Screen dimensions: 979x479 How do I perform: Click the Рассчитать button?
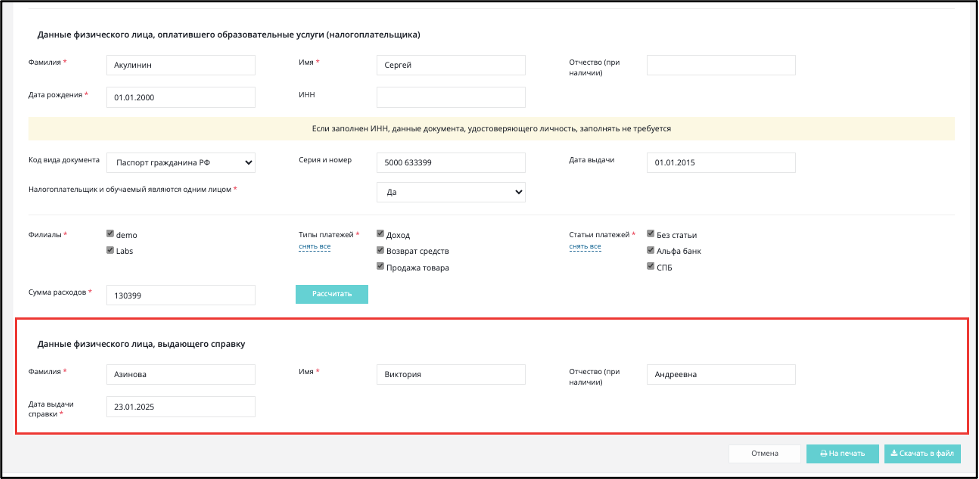332,294
